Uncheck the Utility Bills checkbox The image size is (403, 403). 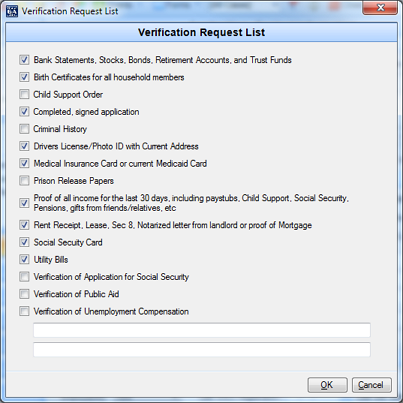point(24,260)
